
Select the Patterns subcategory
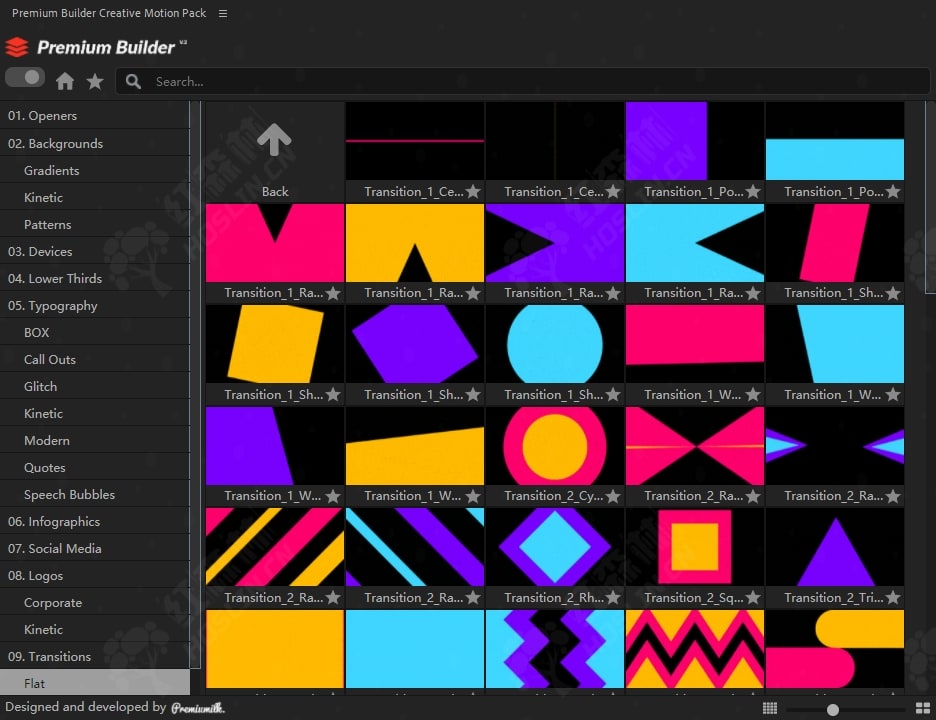95,224
